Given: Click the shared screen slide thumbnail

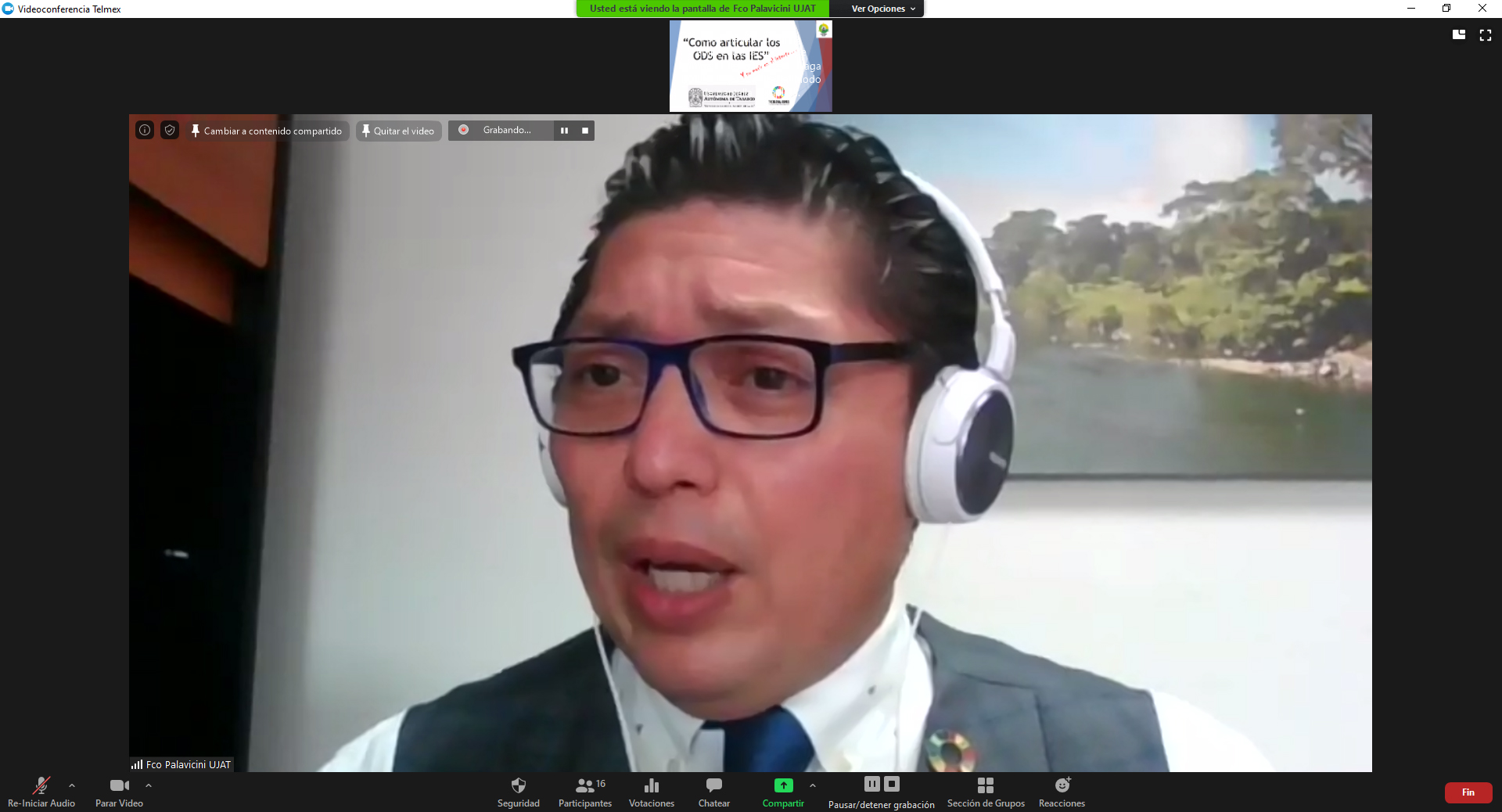Looking at the screenshot, I should 750,66.
